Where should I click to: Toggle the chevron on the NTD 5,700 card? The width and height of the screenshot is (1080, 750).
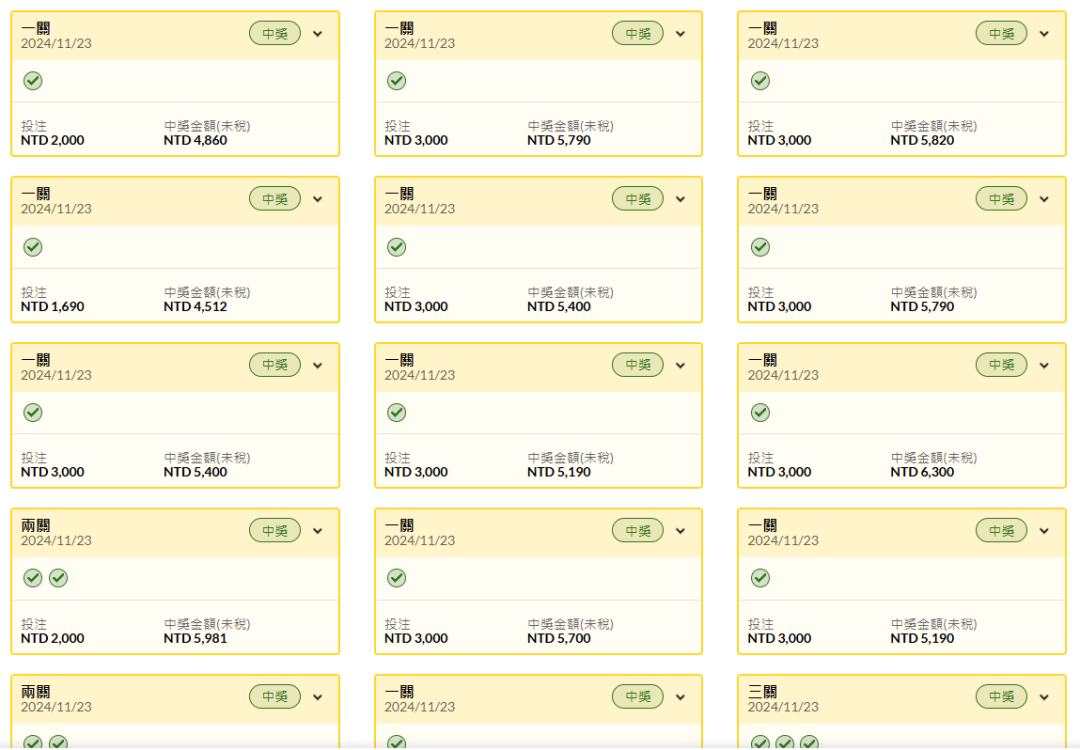(681, 531)
